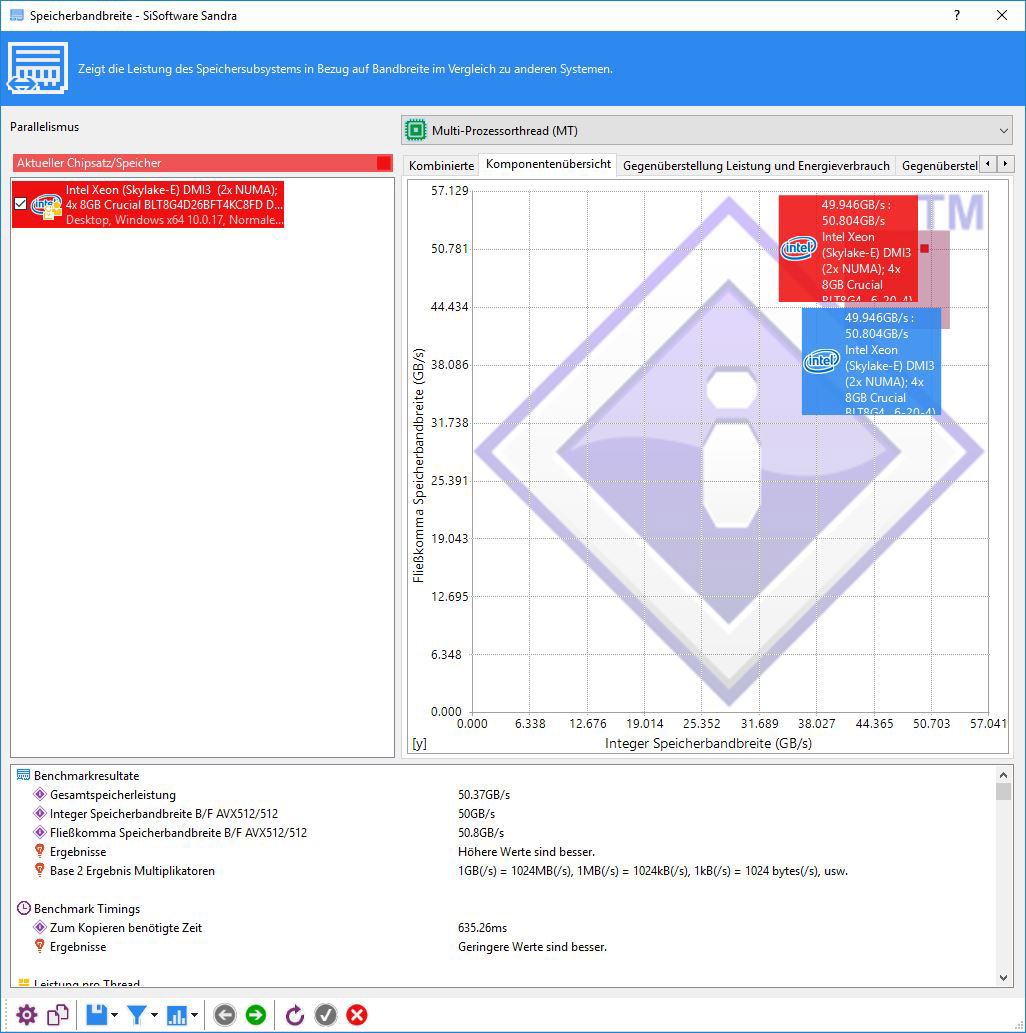Click the results scrollbar up arrow

click(1003, 775)
